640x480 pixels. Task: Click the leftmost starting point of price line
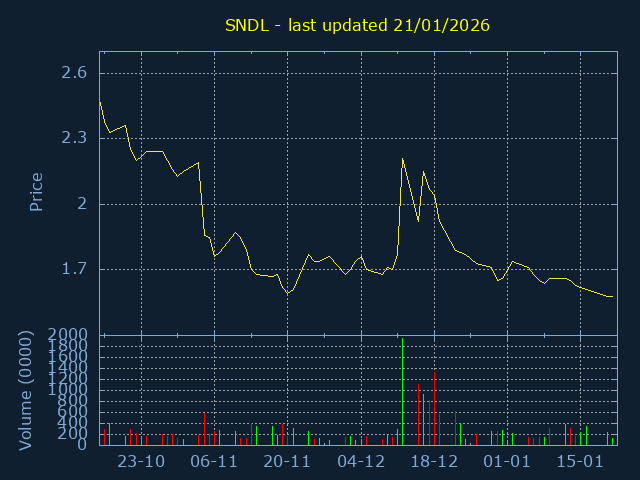click(x=100, y=101)
